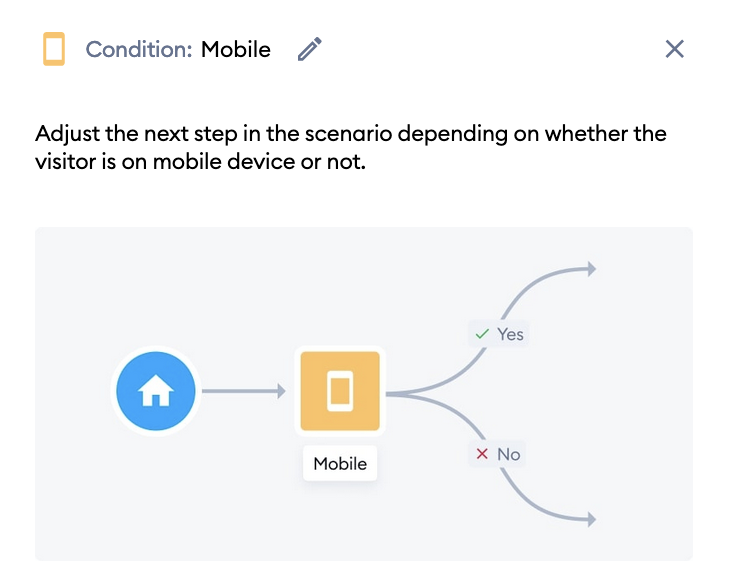
Task: Click the red cross beside No
Action: 482,454
